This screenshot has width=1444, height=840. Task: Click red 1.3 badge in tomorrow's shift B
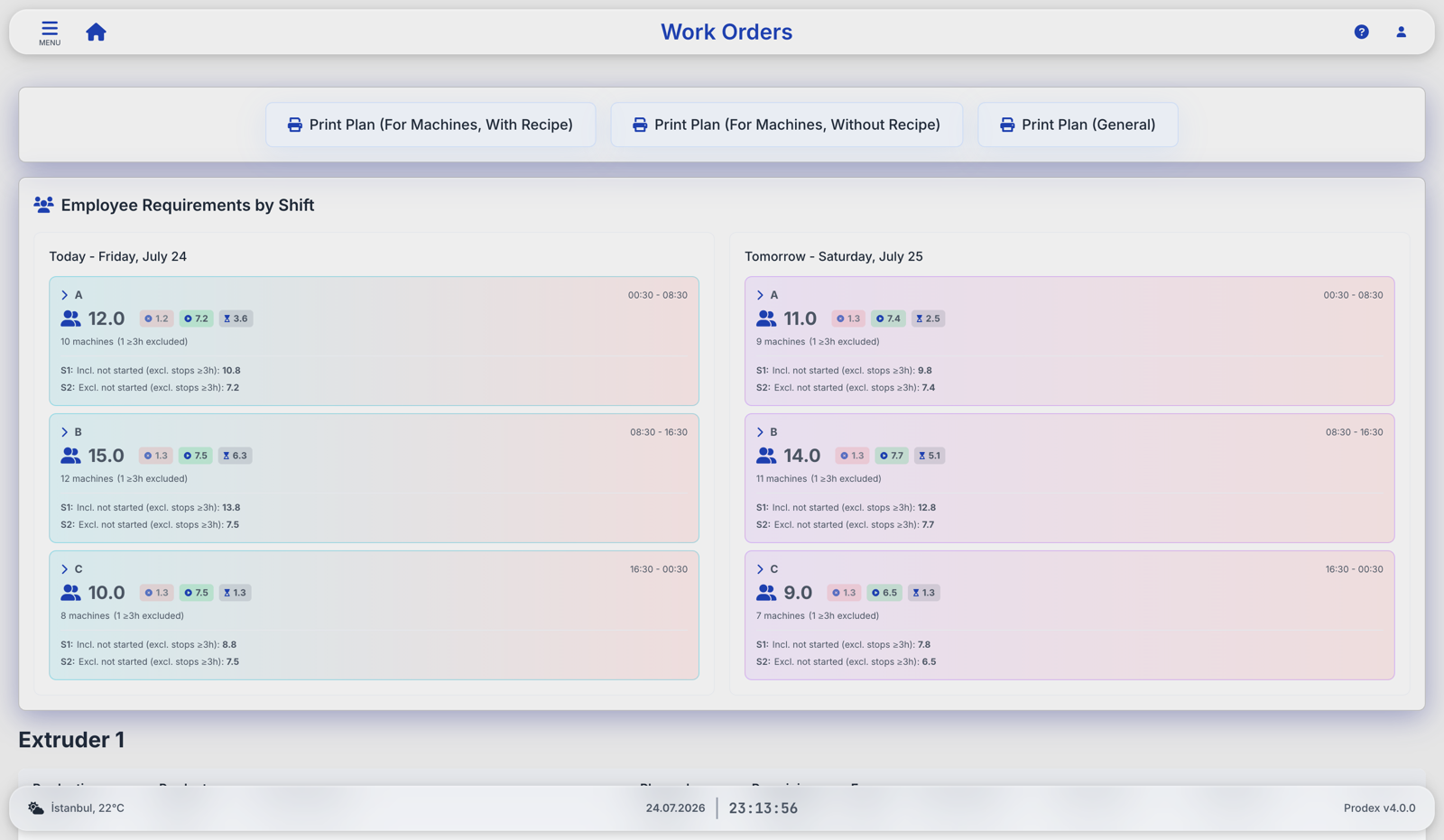coord(852,456)
